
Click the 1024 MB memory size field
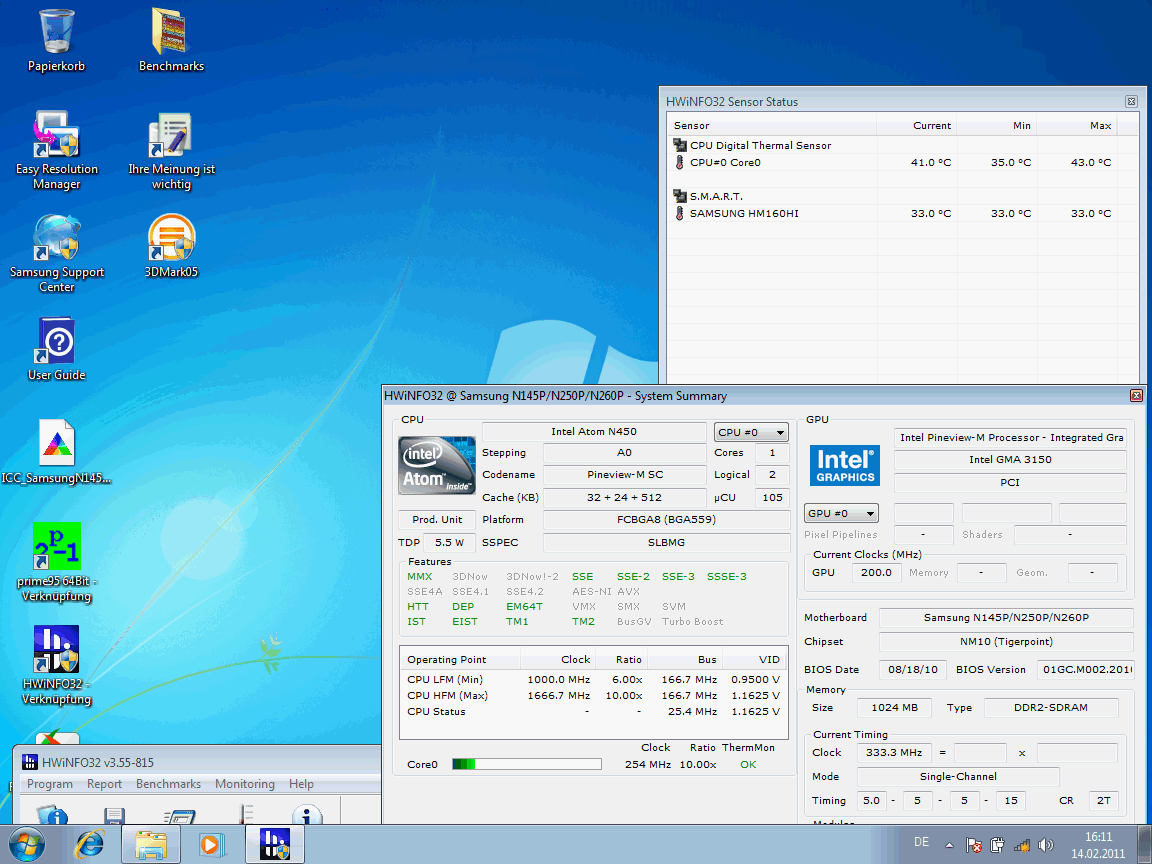coord(894,708)
